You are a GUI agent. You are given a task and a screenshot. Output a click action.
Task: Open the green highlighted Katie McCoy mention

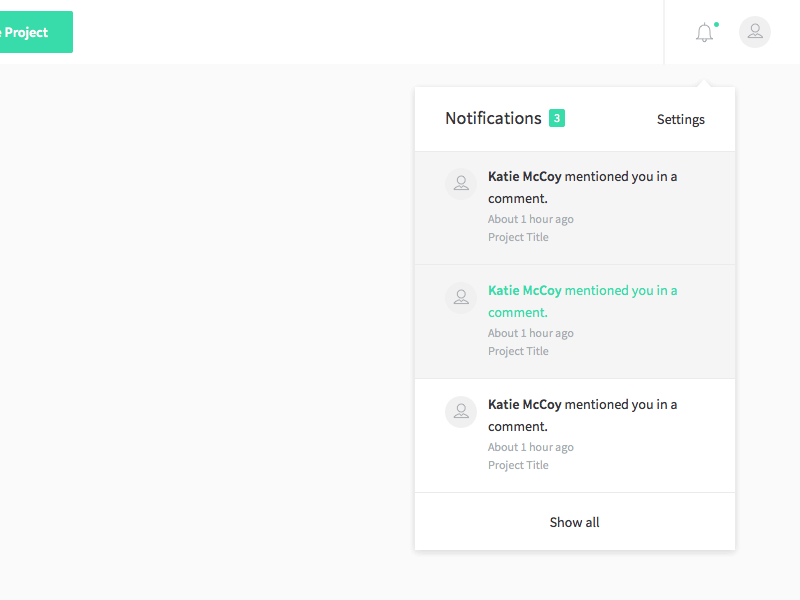tap(582, 301)
